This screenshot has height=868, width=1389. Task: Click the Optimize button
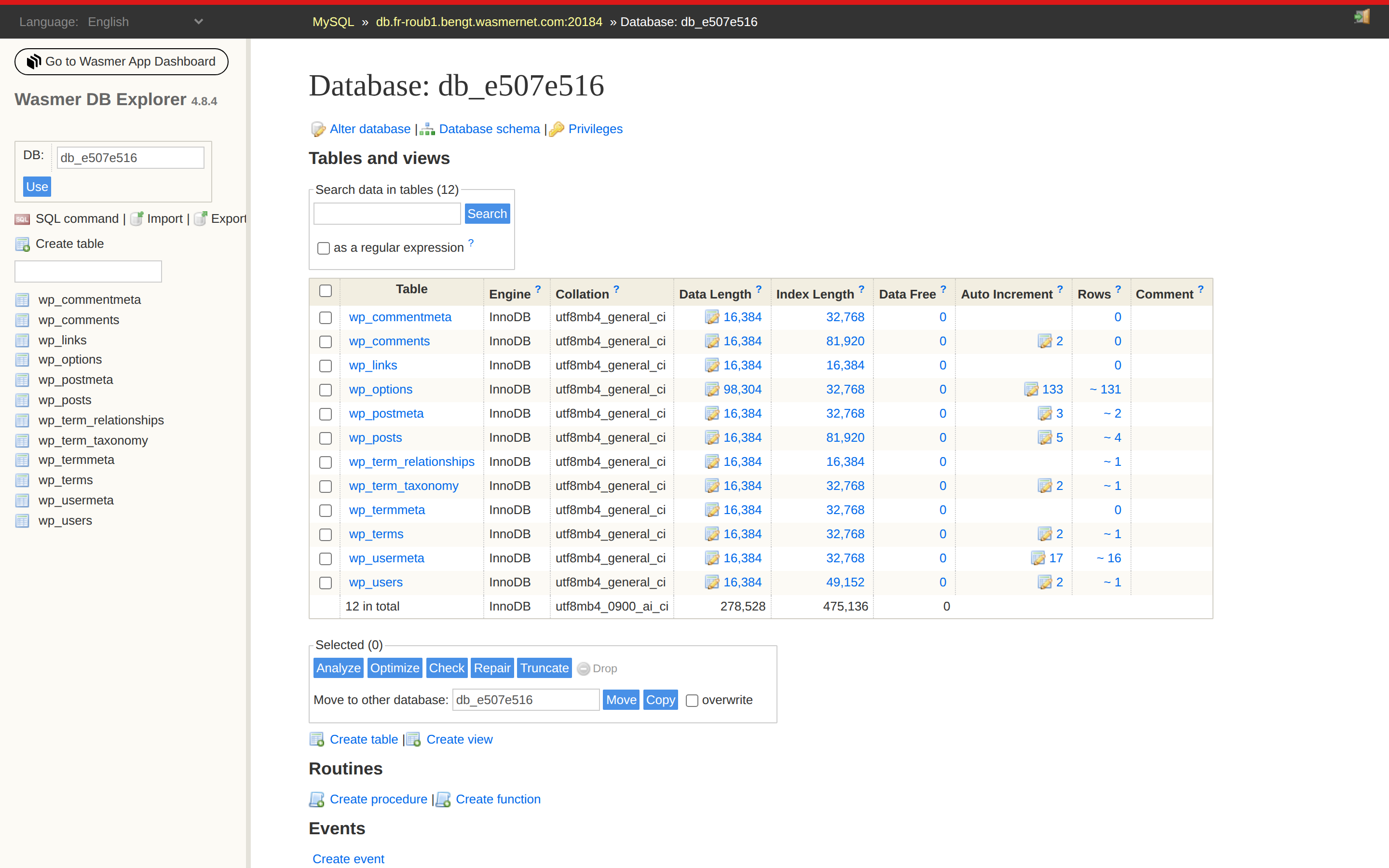pyautogui.click(x=395, y=668)
